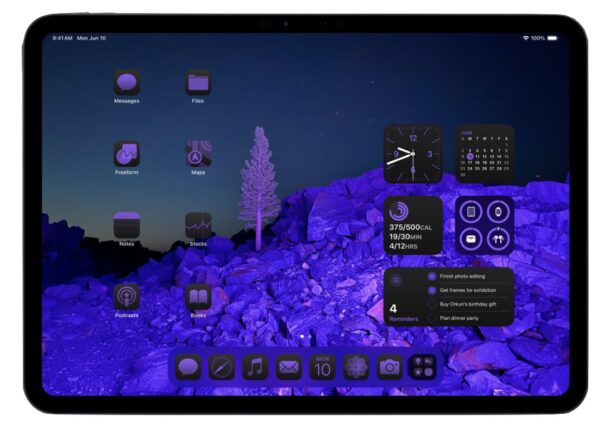Check off 'Get frames for exhibition' reminder
The image size is (610, 435).
[x=432, y=290]
